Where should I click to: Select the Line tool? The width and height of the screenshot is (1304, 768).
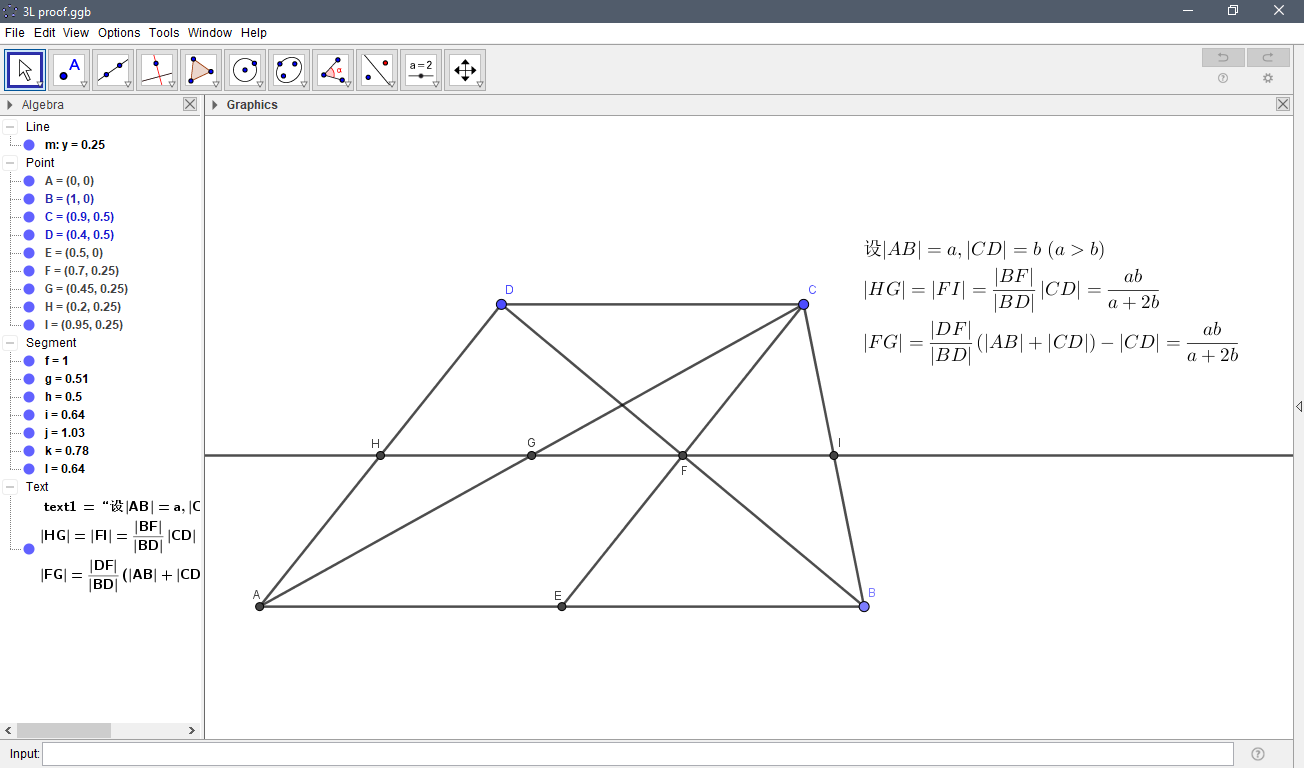tap(113, 69)
